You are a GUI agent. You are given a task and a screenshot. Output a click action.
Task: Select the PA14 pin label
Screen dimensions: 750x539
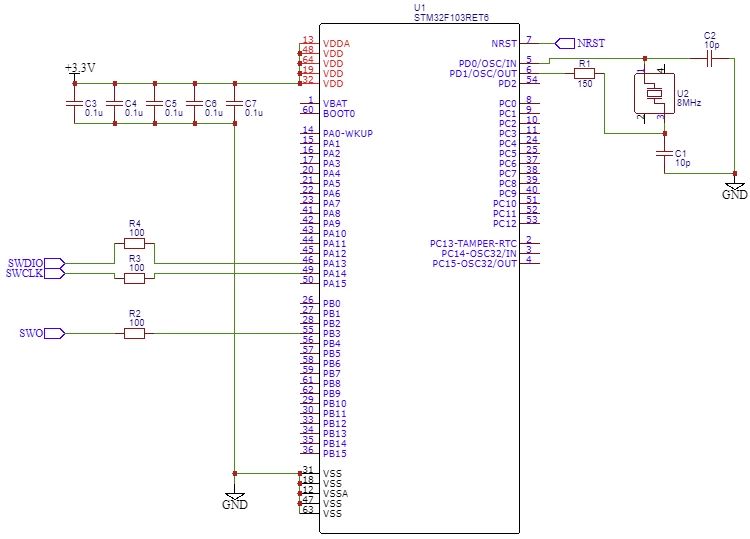[334, 274]
